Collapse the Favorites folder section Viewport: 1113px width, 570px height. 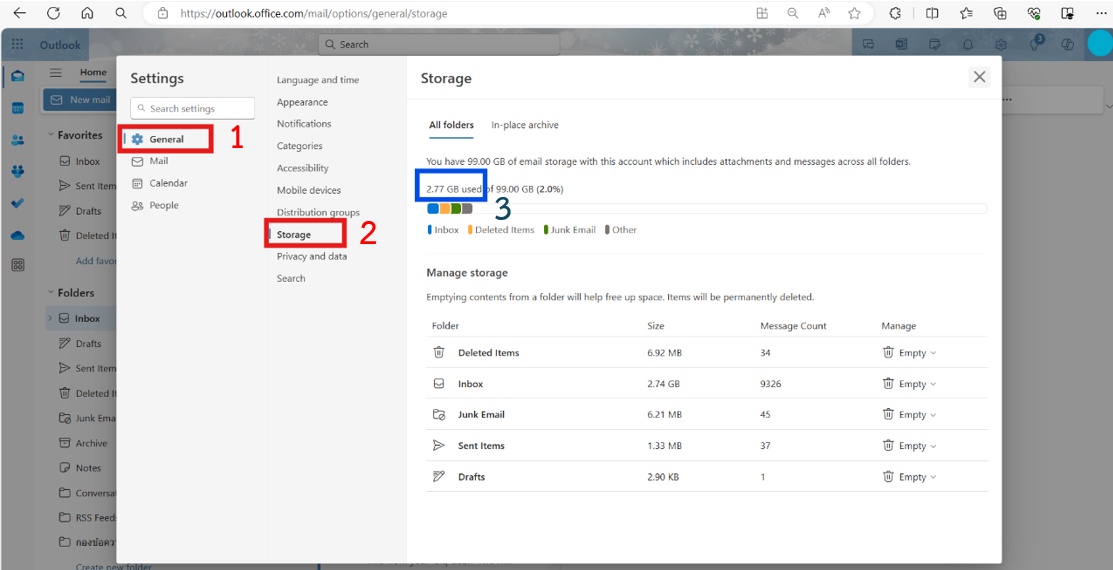point(50,135)
